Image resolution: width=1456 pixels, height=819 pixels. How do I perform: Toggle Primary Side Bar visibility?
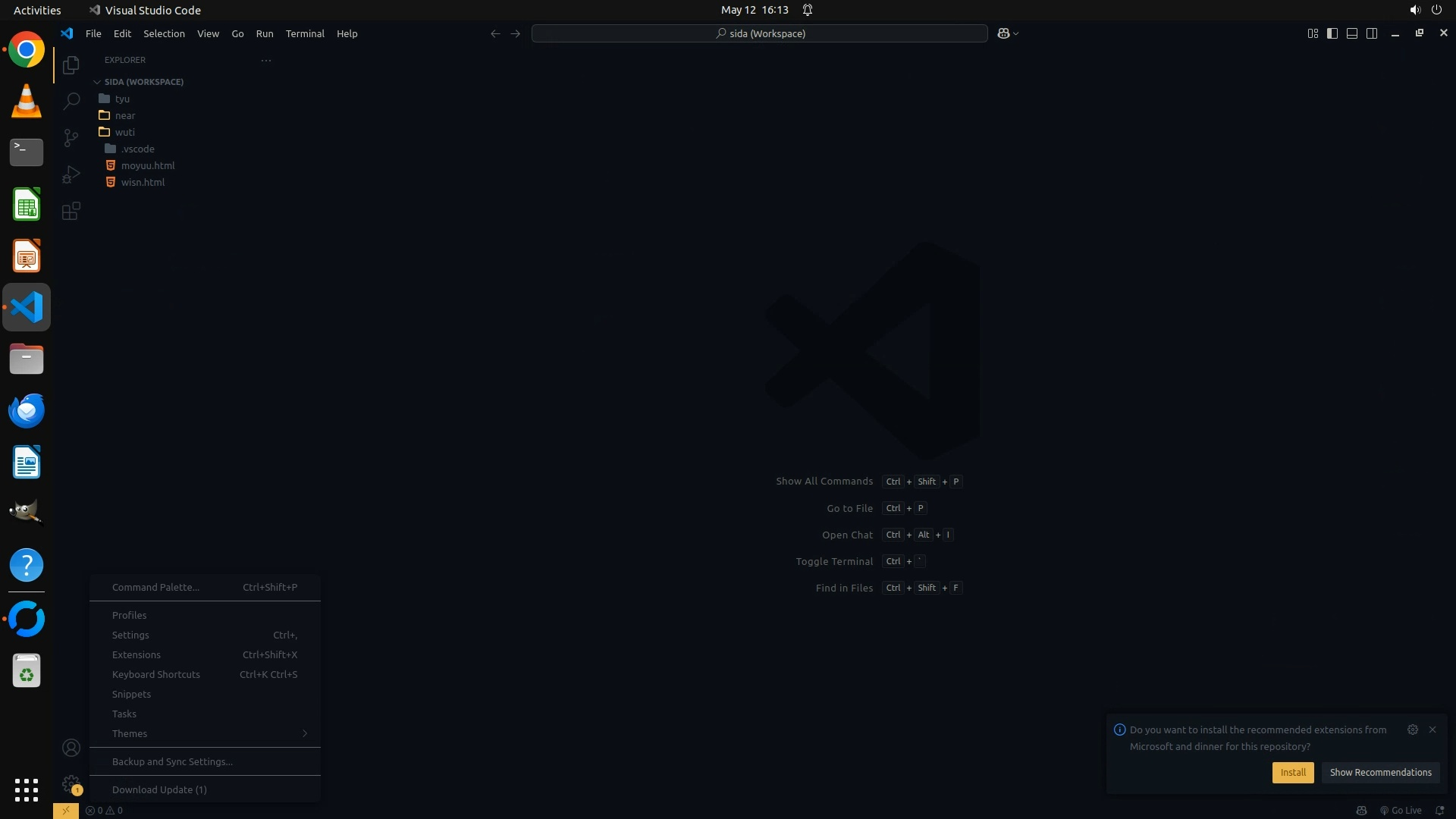click(1332, 33)
